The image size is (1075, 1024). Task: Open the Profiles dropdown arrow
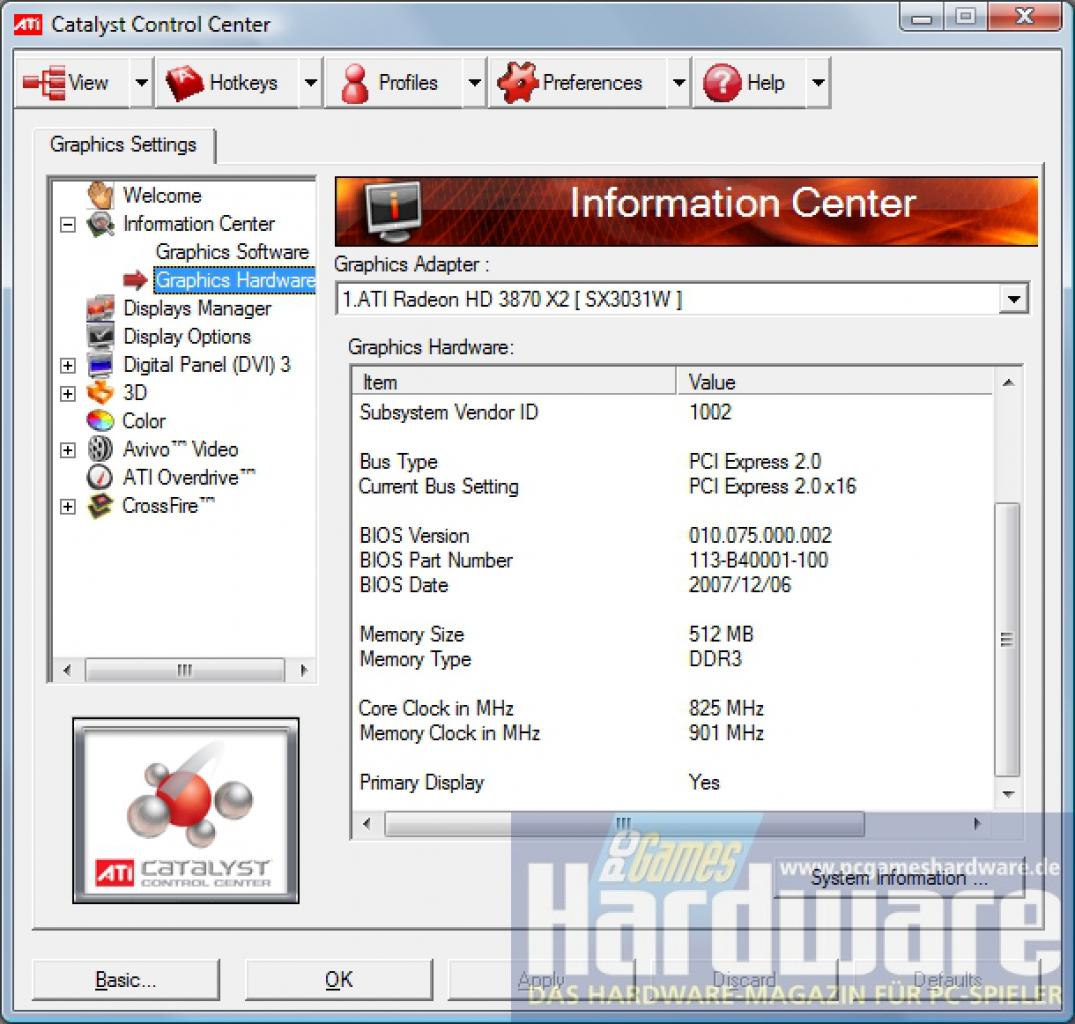474,83
